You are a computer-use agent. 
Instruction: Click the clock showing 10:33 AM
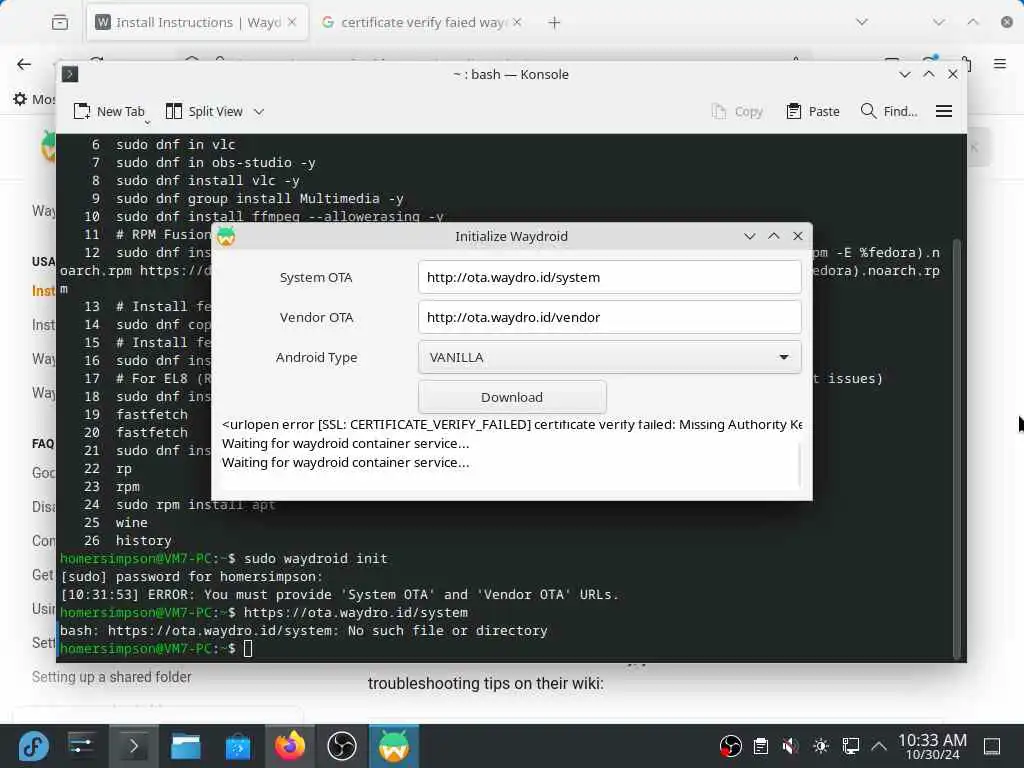[x=933, y=741]
